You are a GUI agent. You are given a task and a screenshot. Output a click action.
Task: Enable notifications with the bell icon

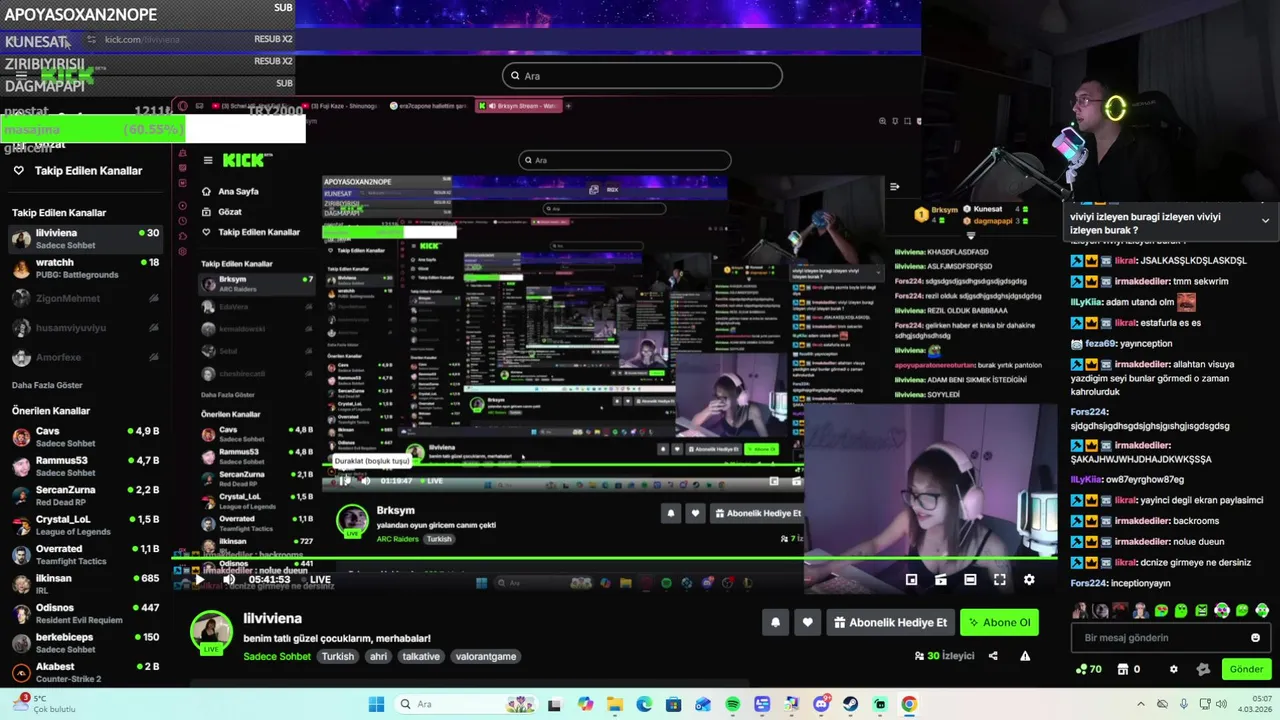pos(775,622)
